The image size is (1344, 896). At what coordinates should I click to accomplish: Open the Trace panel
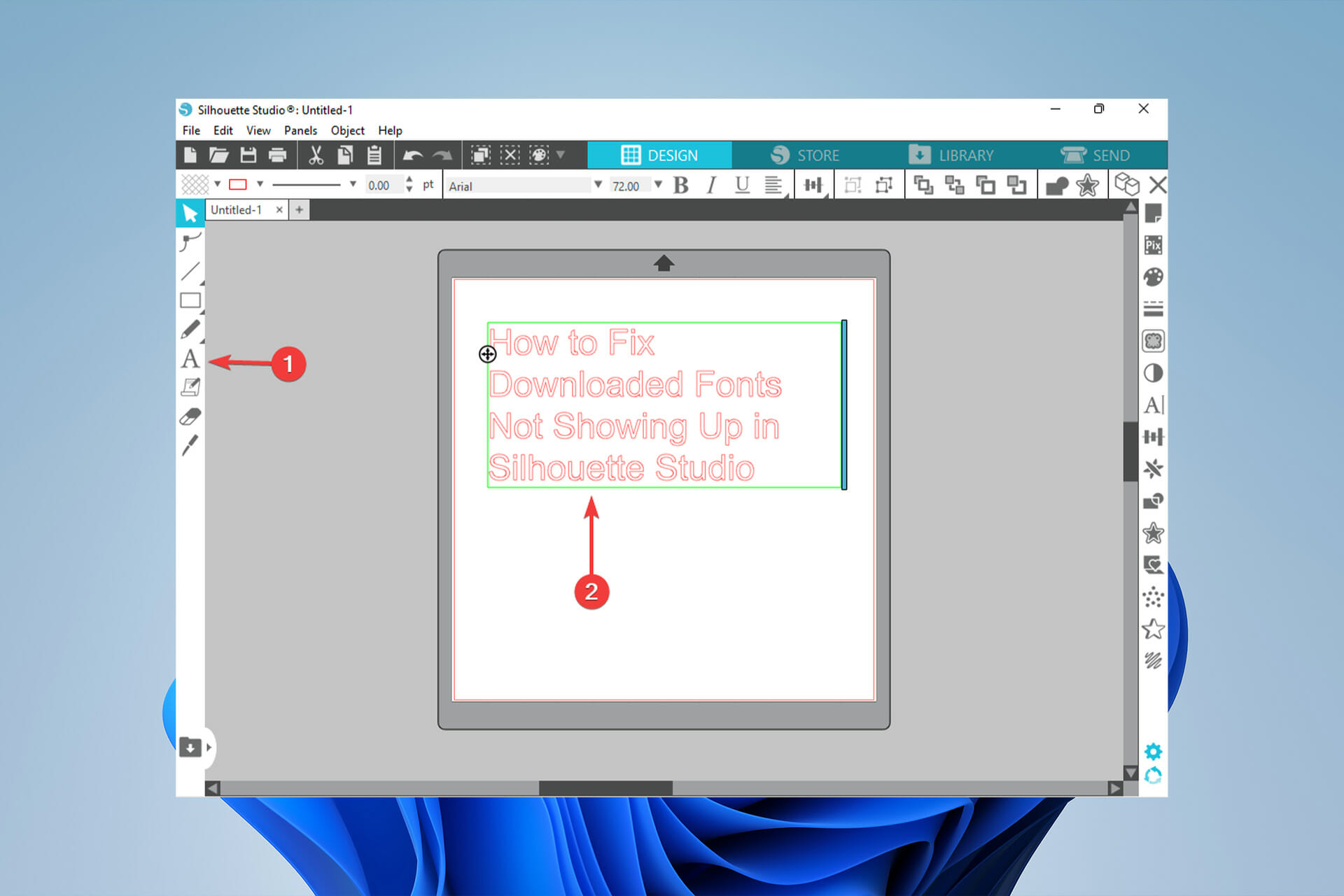coord(1154,341)
